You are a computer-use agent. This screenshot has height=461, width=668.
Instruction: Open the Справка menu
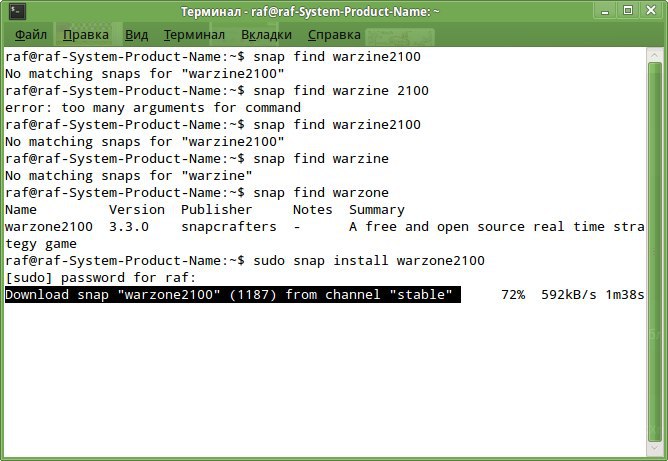334,35
